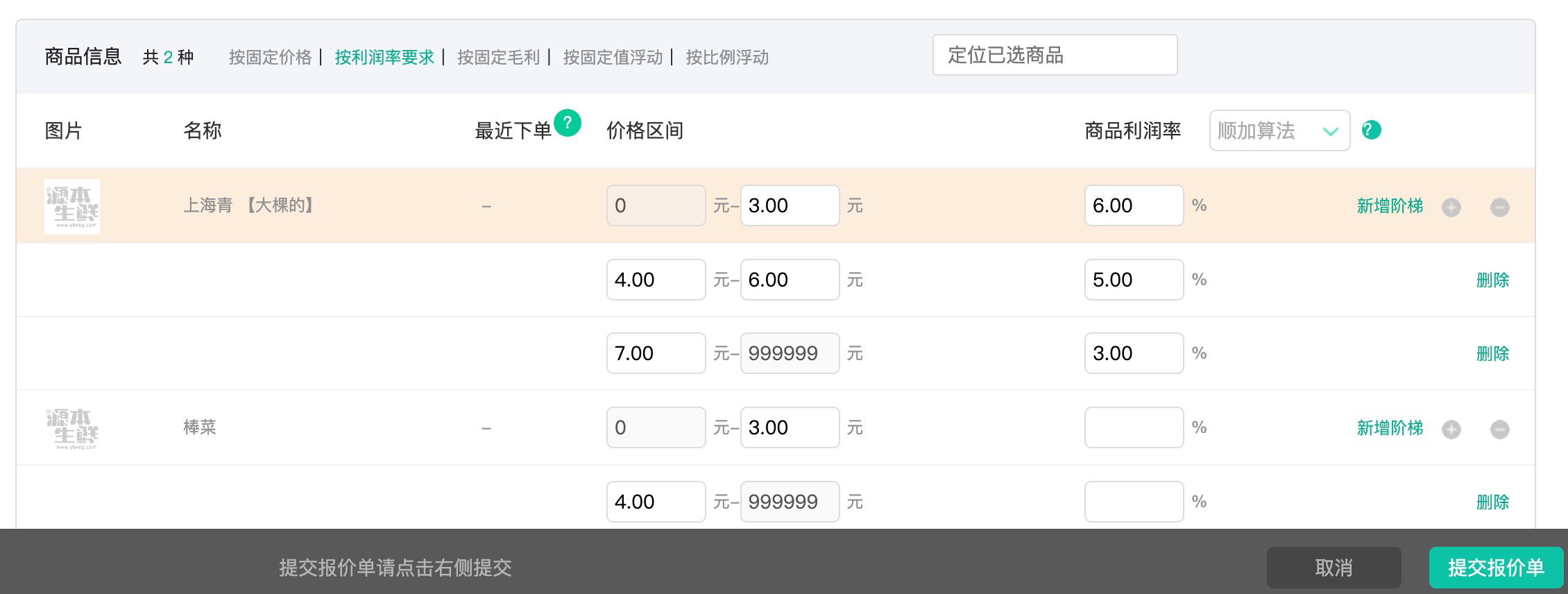Choose 按比例浮动 pricing option
The width and height of the screenshot is (1568, 594).
[726, 57]
